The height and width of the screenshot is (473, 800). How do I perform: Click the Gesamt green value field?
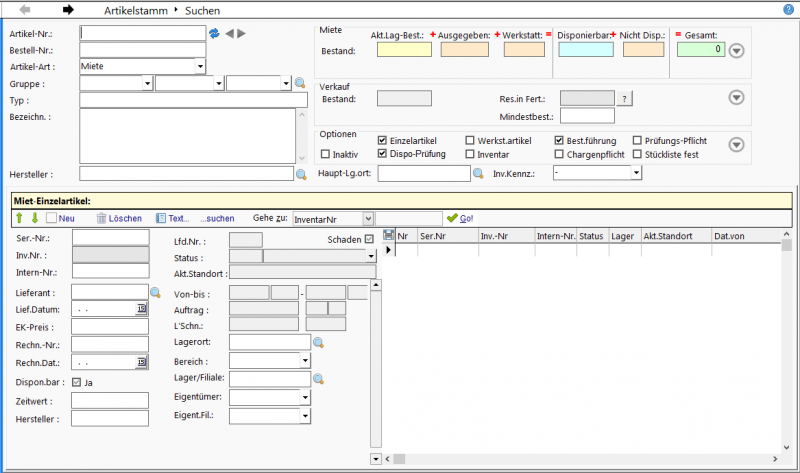coord(701,49)
